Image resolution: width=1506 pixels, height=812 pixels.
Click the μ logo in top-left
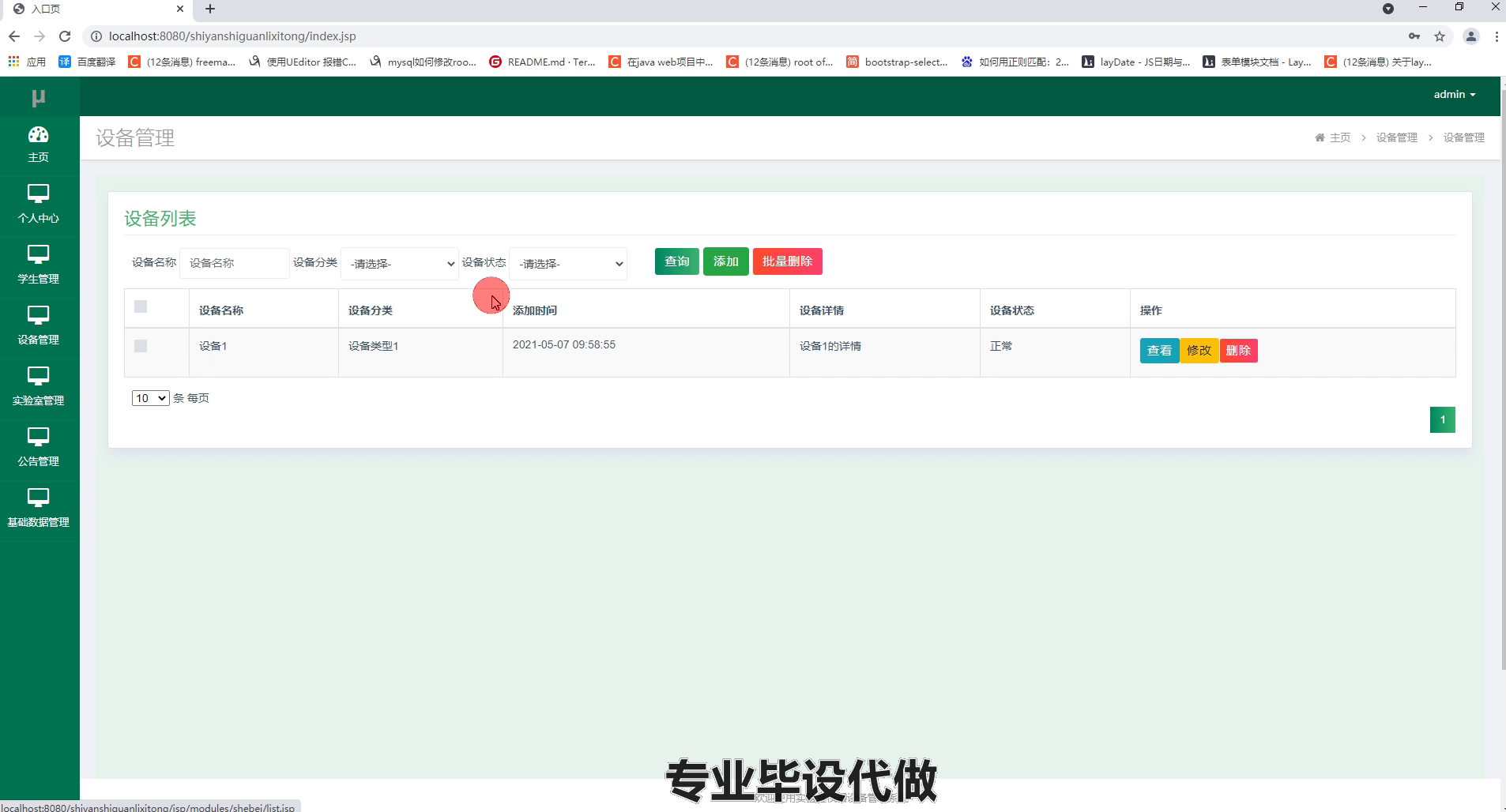(38, 97)
